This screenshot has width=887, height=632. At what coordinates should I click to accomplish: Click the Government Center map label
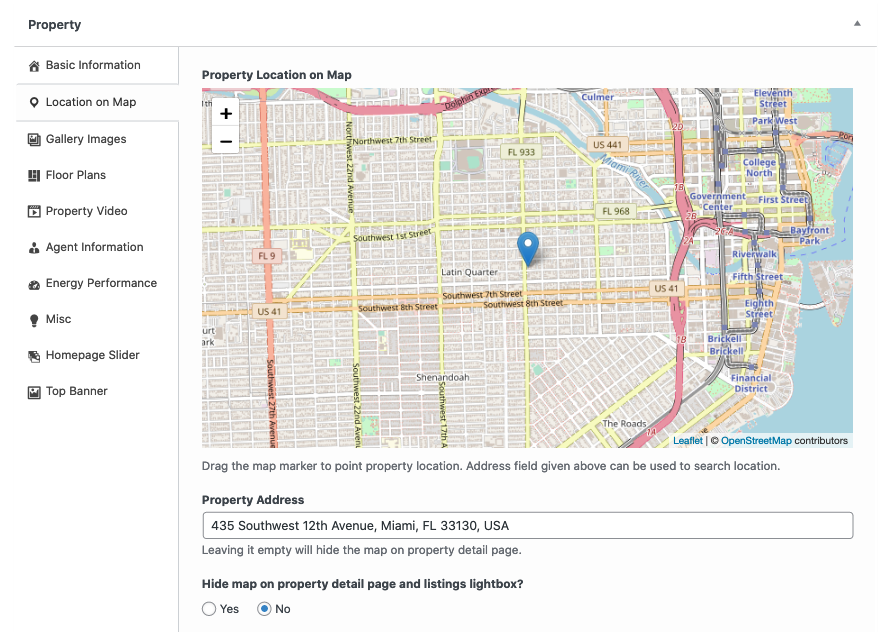click(x=717, y=201)
